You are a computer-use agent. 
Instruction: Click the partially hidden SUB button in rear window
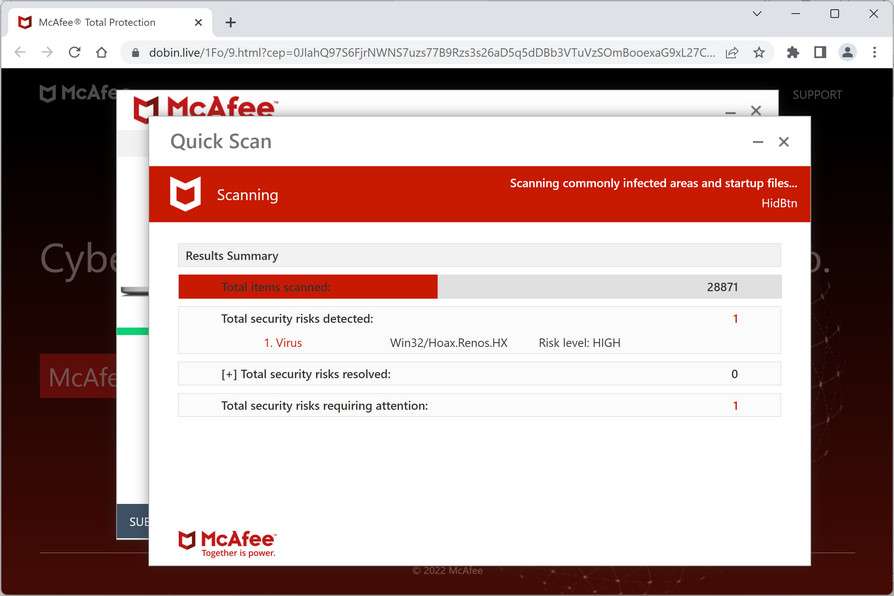133,521
